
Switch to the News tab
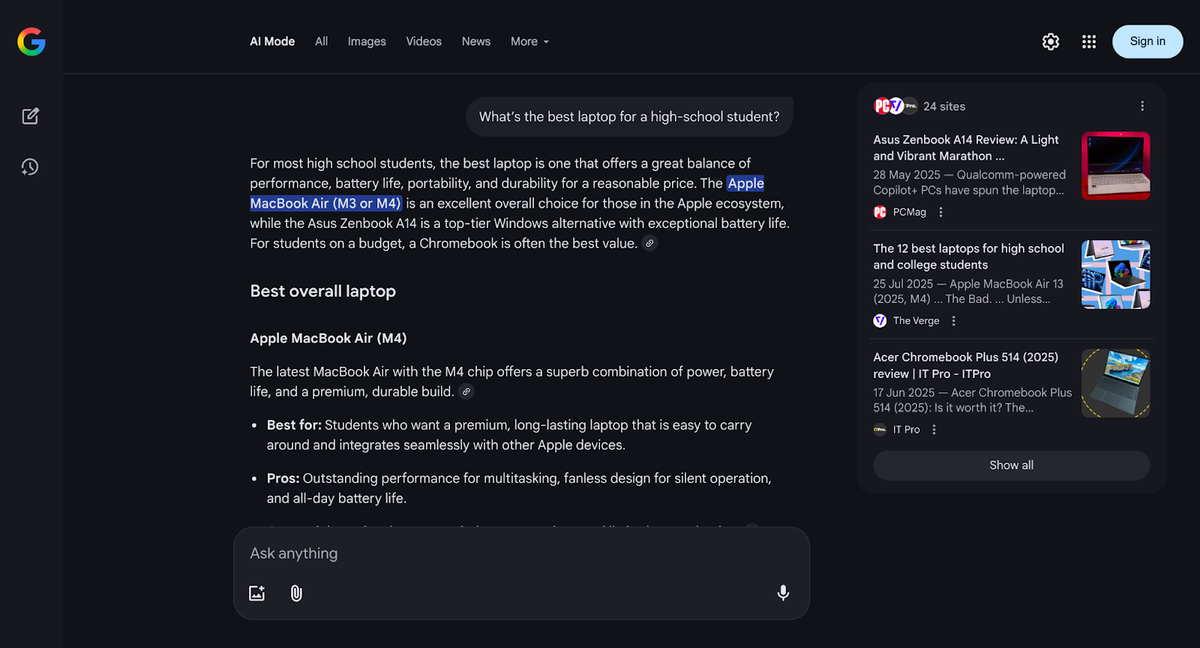tap(475, 41)
